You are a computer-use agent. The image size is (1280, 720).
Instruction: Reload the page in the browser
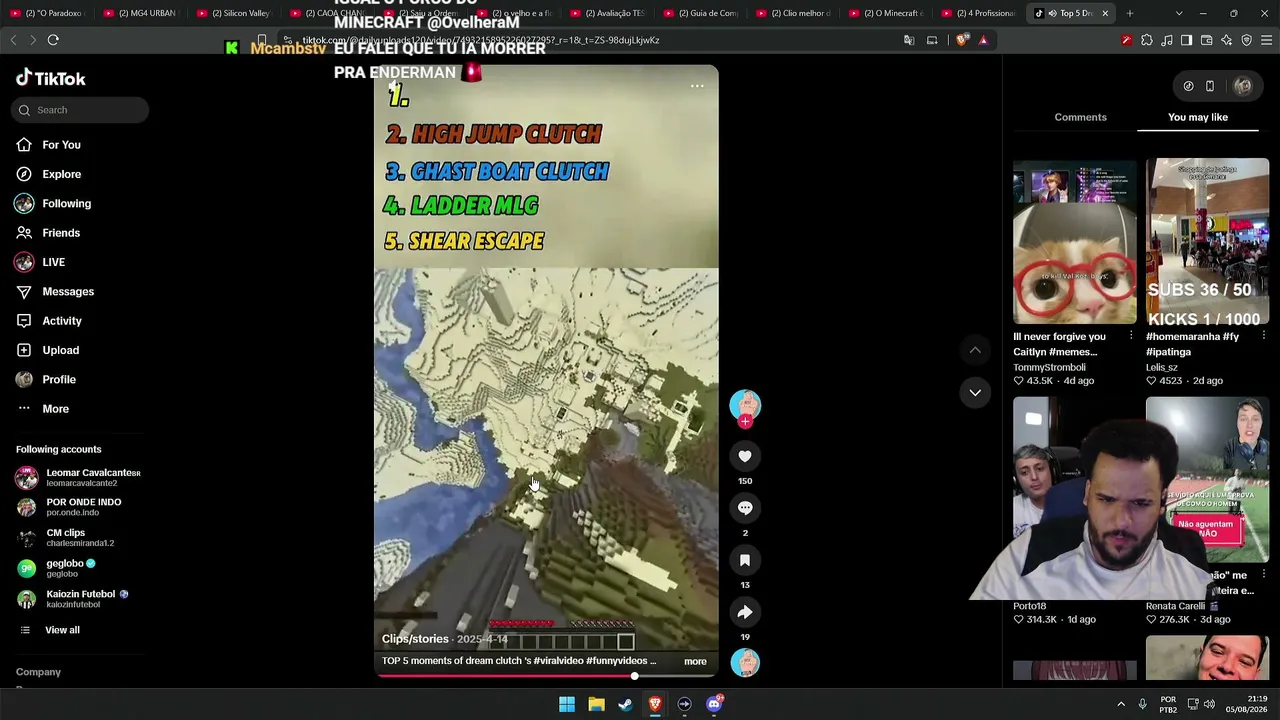point(53,40)
